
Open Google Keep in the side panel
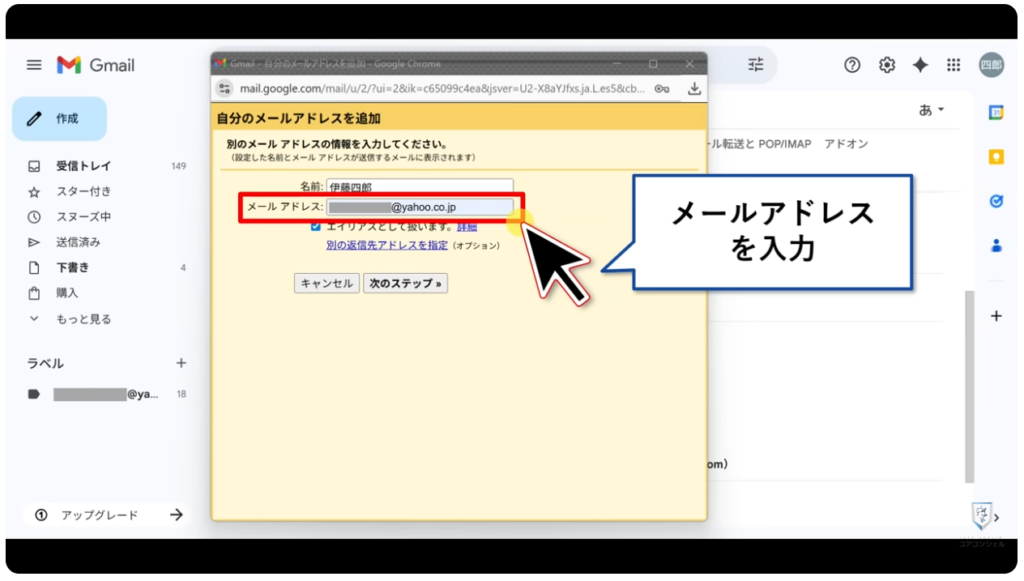tap(995, 156)
